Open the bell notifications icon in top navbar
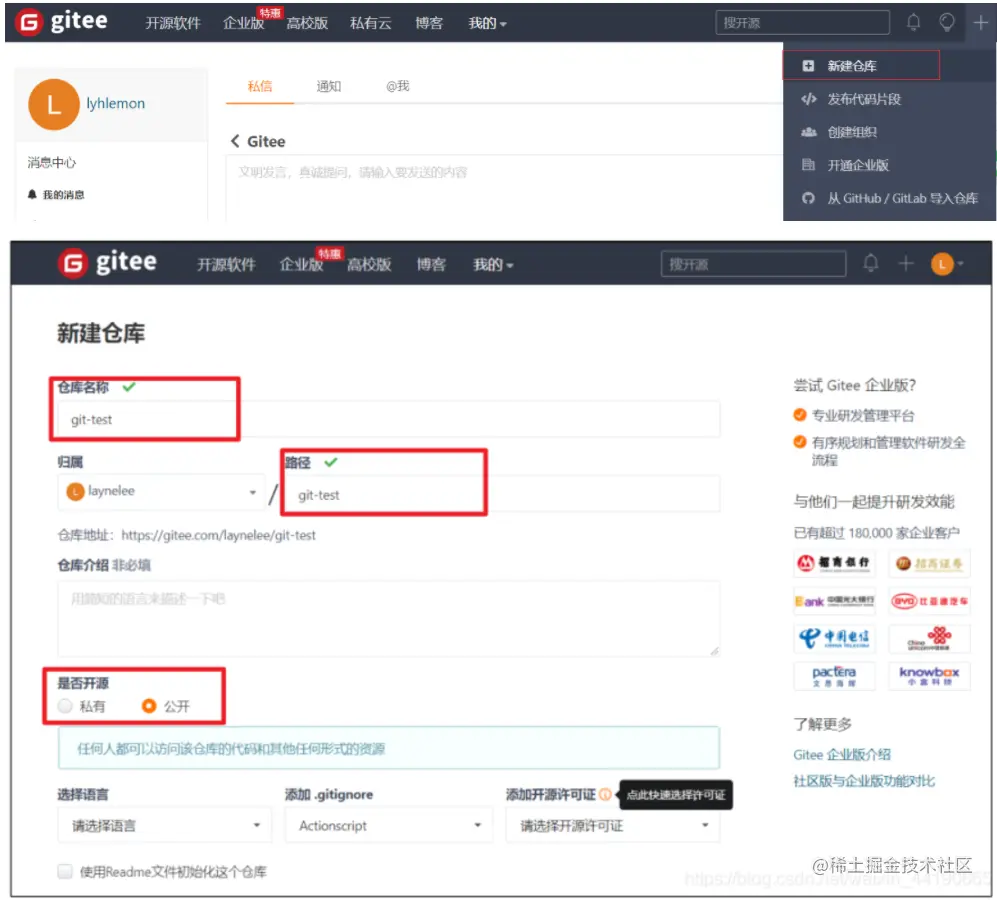The image size is (997, 900). coord(913,23)
